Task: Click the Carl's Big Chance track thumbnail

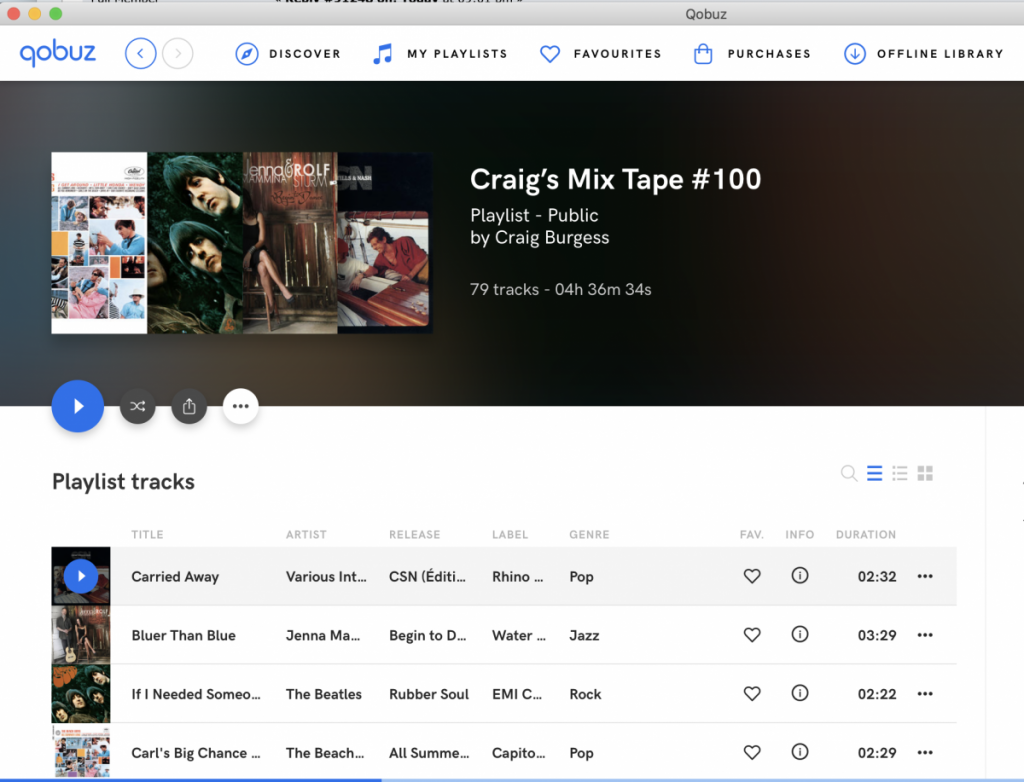Action: point(81,751)
